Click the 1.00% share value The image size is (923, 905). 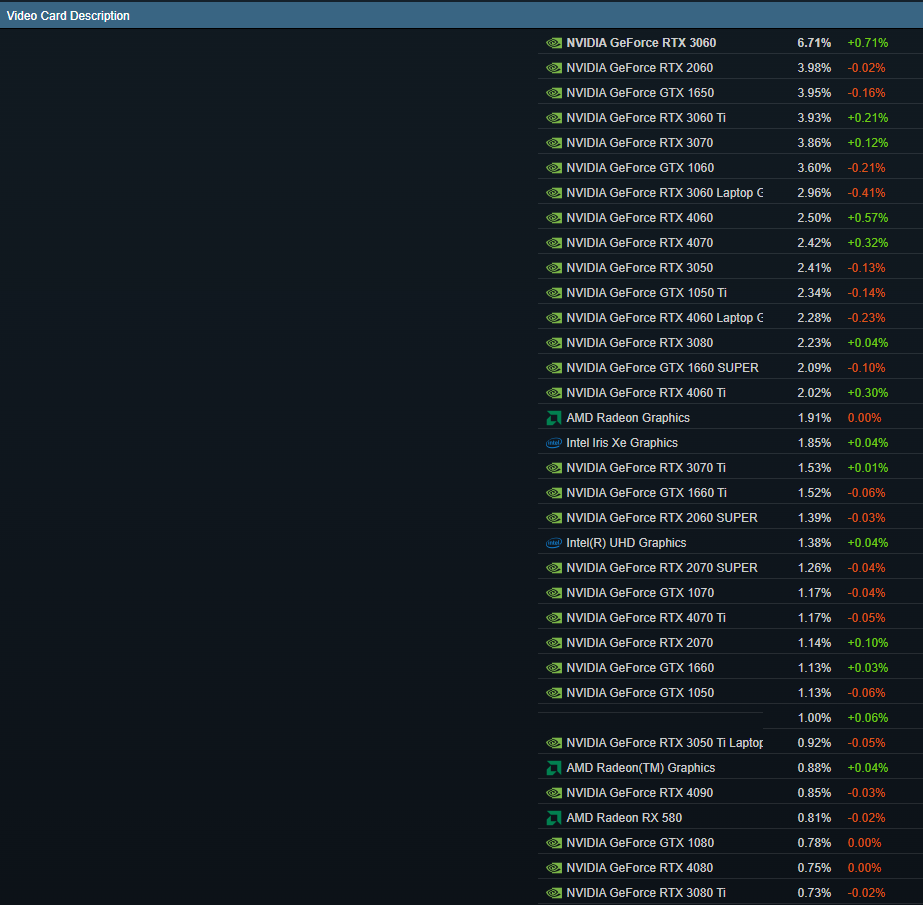tap(814, 718)
